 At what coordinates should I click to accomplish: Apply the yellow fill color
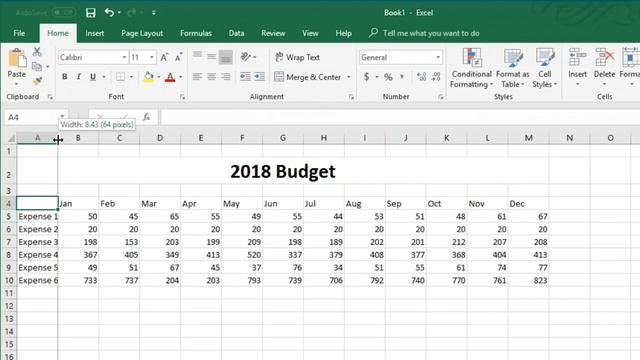tap(149, 77)
